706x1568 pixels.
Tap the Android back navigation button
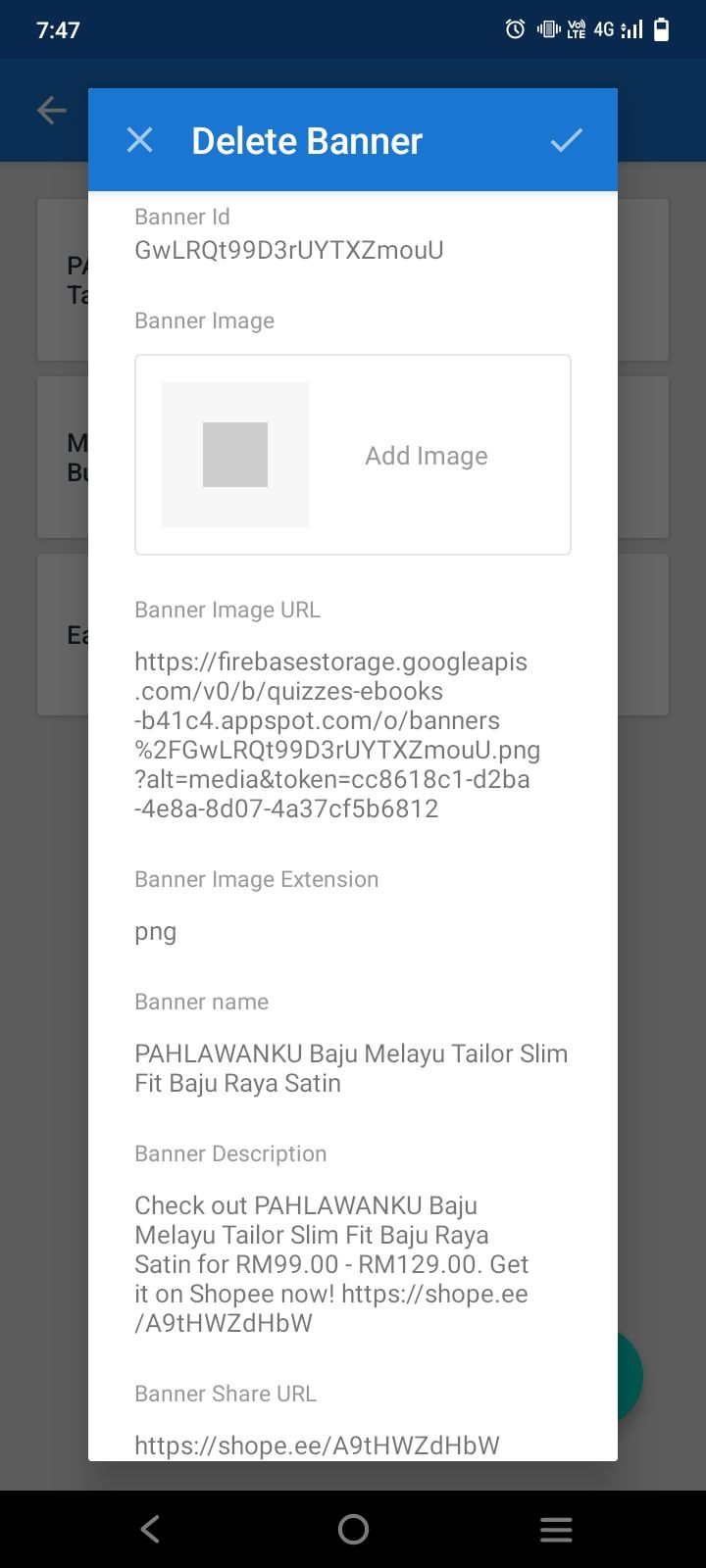point(150,1529)
